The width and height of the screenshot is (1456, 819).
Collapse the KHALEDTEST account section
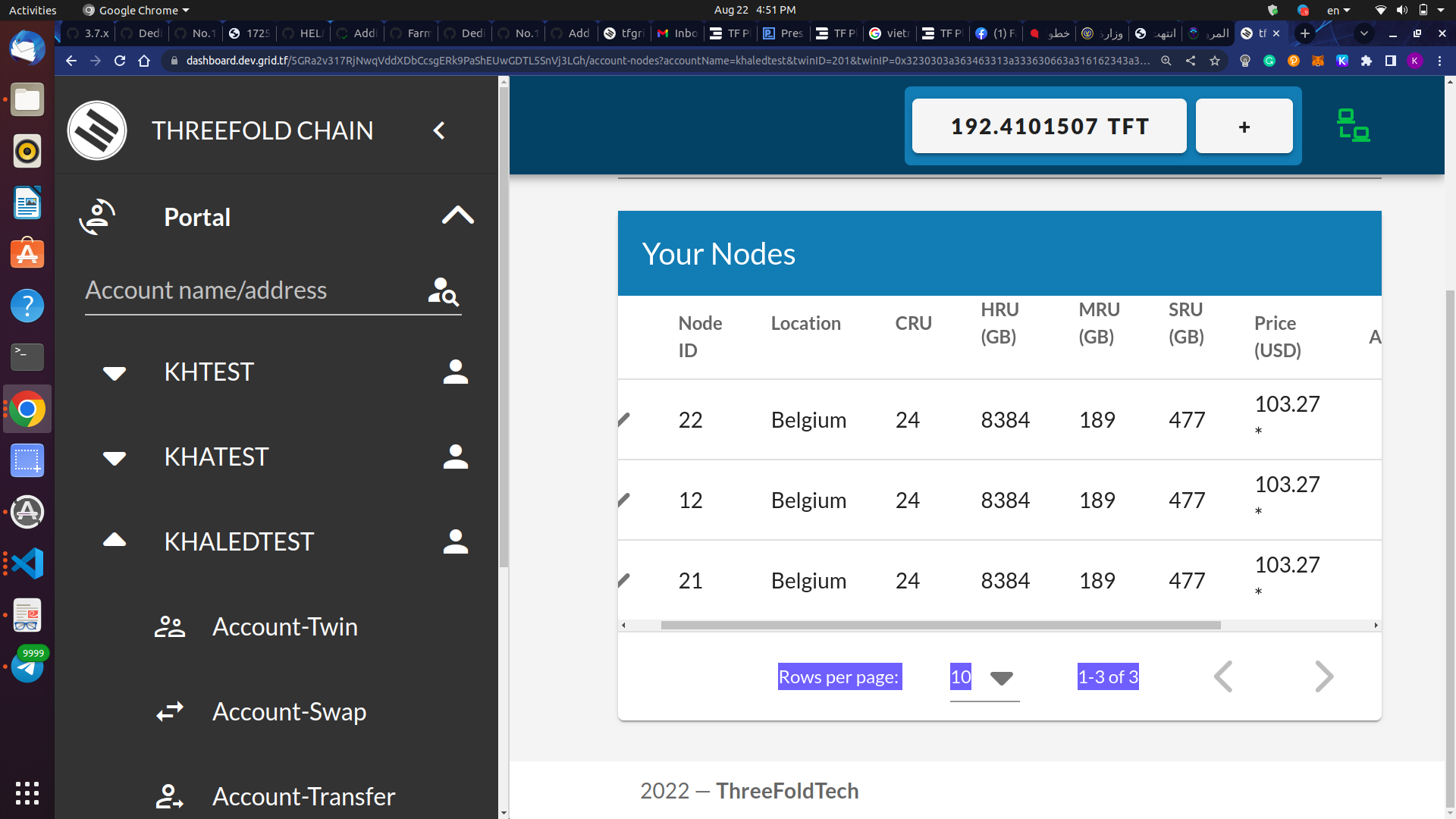(x=114, y=540)
